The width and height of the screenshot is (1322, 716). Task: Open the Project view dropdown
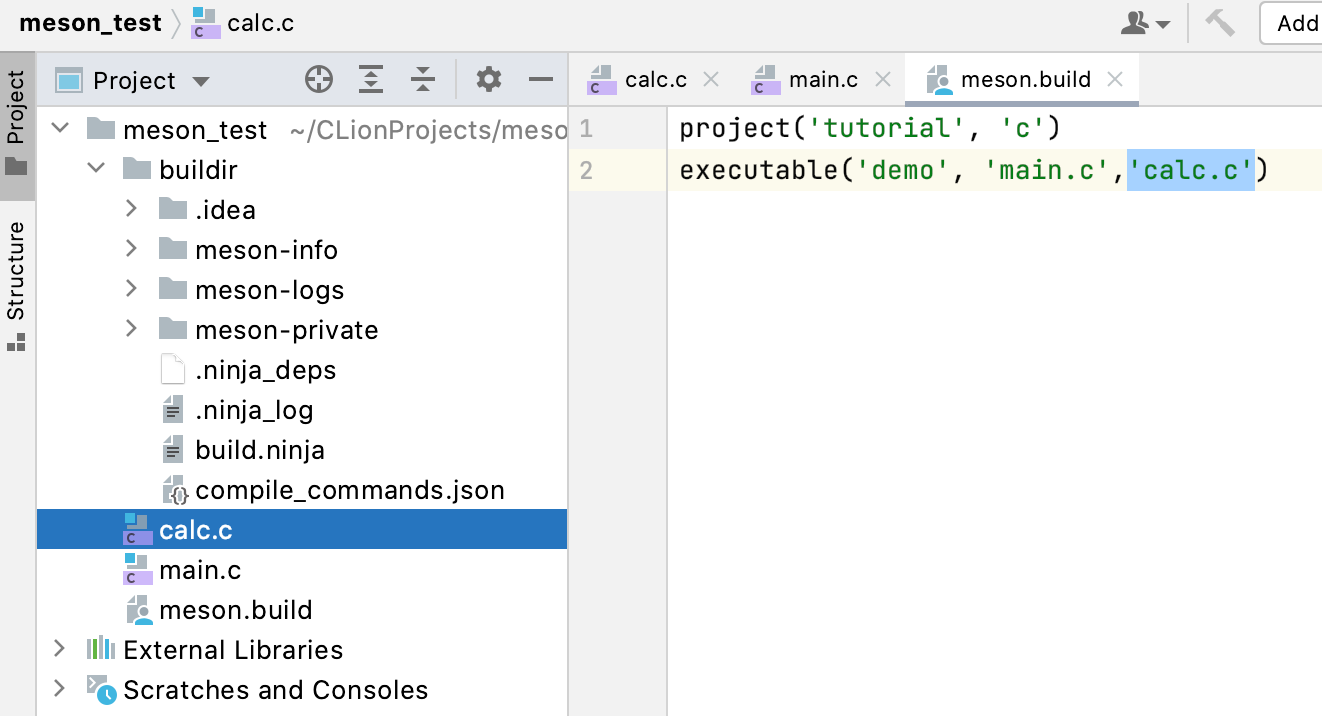click(200, 79)
